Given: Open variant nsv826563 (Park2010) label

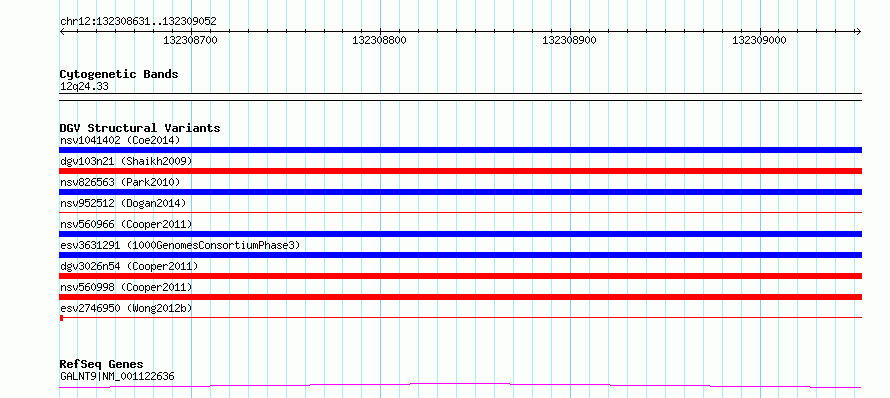Looking at the screenshot, I should 120,182.
